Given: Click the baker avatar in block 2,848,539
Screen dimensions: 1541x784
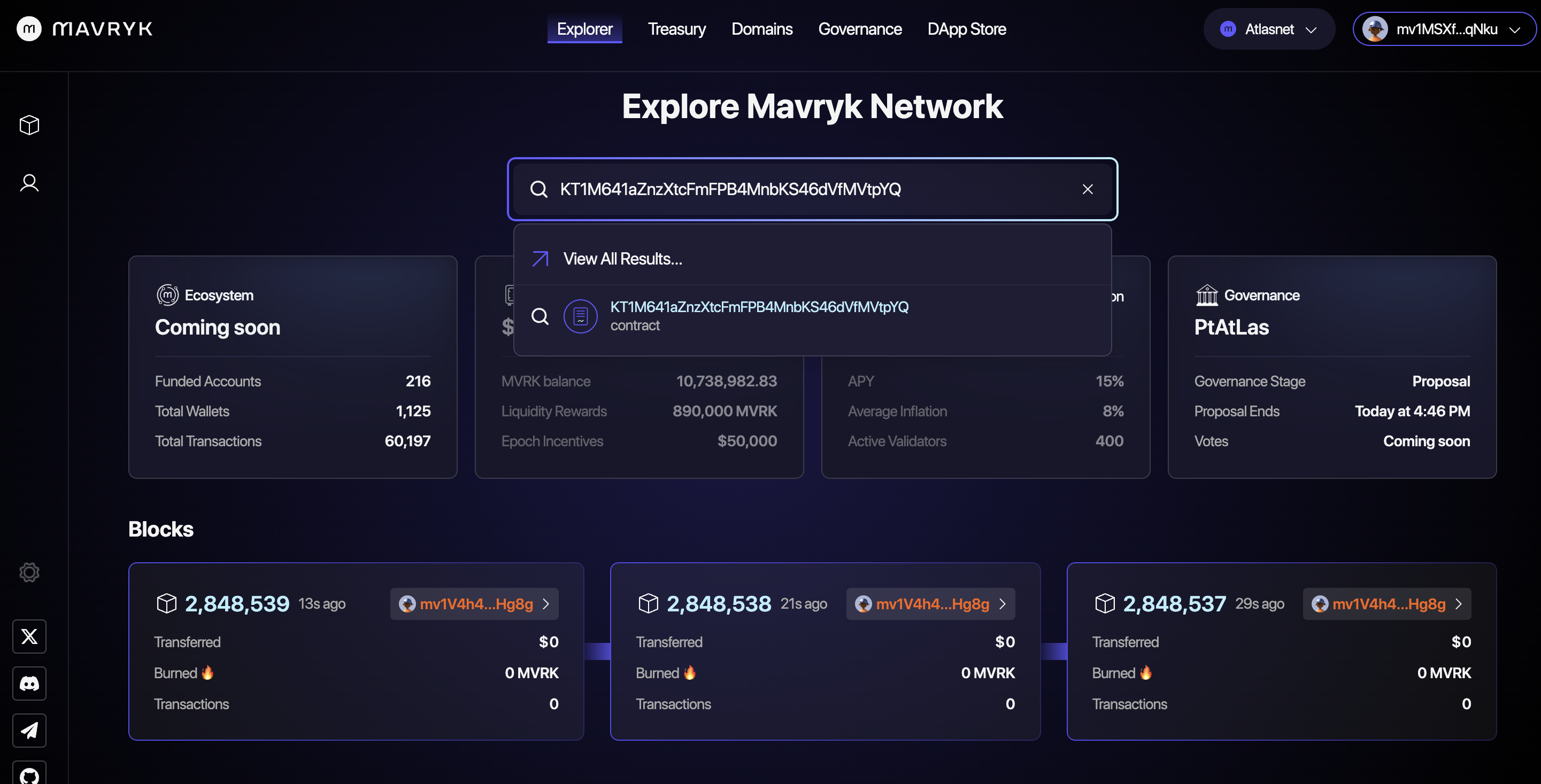Looking at the screenshot, I should [x=407, y=604].
